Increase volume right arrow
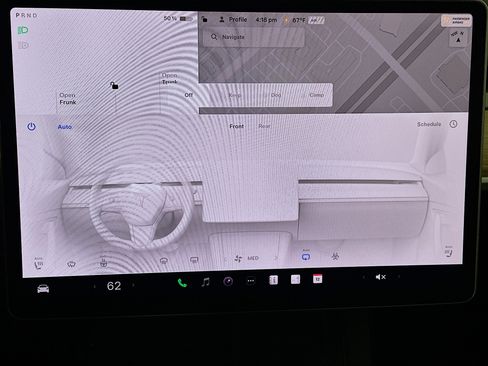Viewport: 488px width, 366px height. coord(399,276)
